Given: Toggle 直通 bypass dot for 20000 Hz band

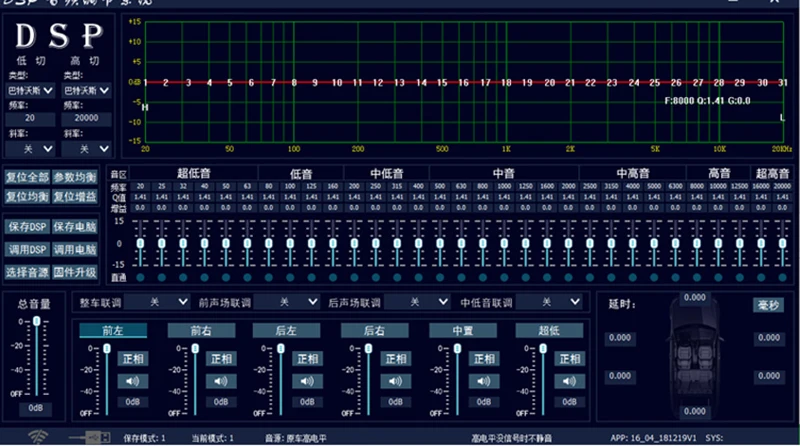Looking at the screenshot, I should coord(782,278).
